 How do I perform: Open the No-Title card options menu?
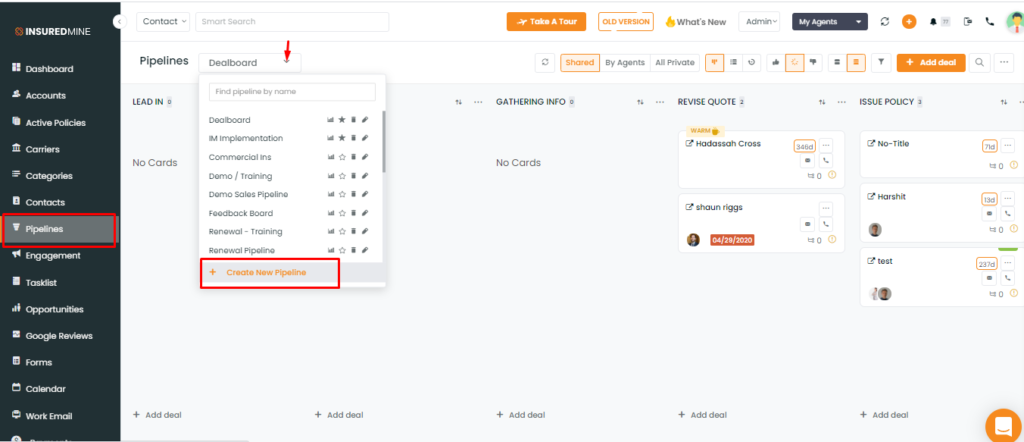[x=1008, y=146]
